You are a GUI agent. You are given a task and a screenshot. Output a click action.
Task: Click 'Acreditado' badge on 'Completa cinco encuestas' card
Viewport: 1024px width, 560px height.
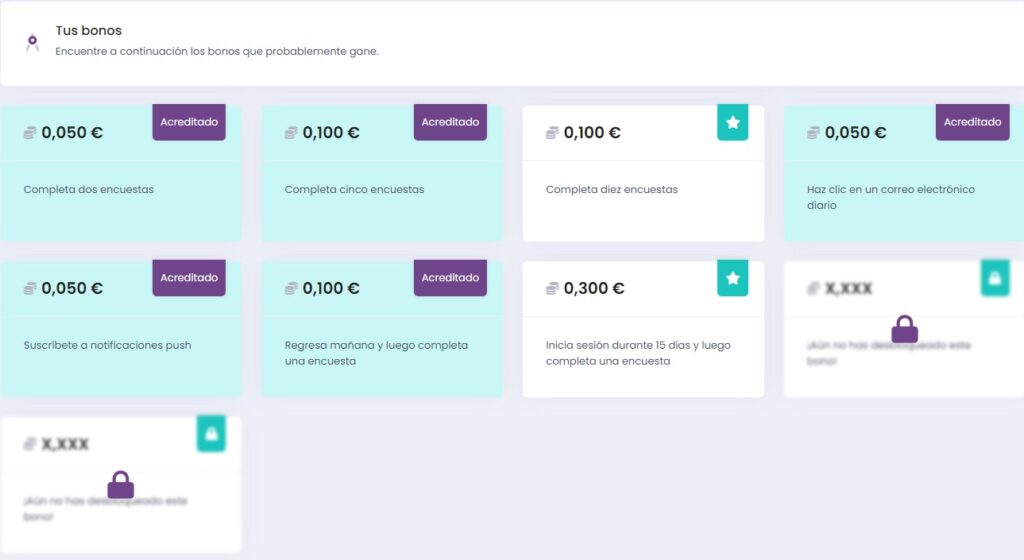(450, 122)
